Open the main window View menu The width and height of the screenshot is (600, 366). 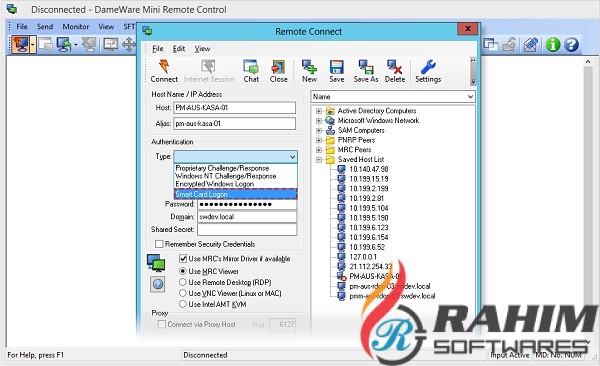point(106,26)
